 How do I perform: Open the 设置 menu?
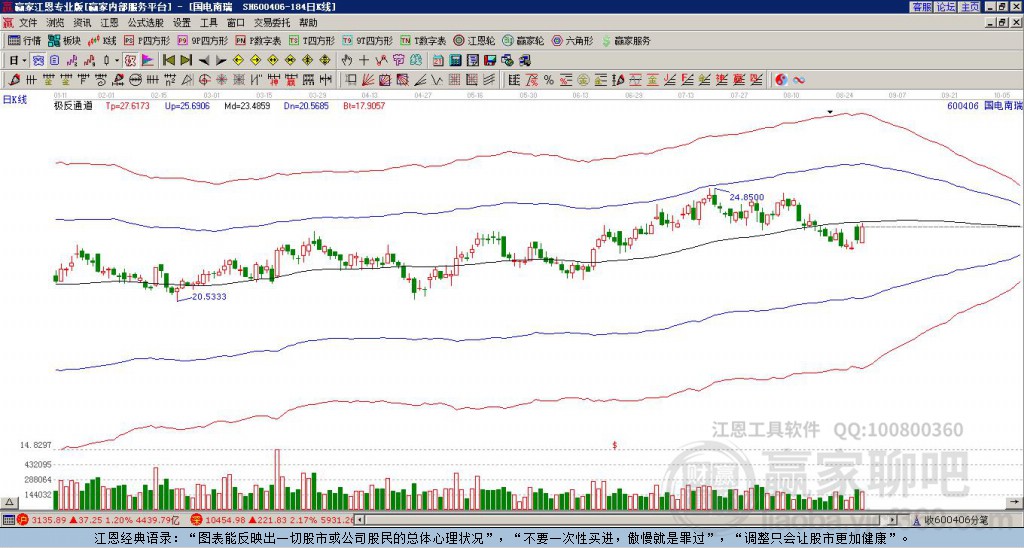pyautogui.click(x=182, y=23)
